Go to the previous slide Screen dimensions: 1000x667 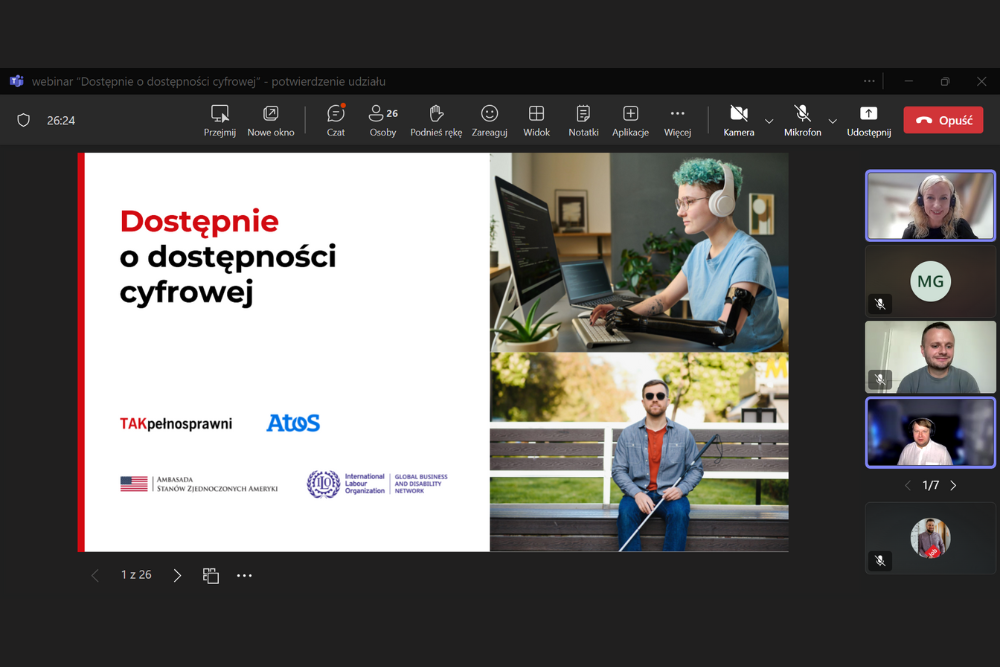click(95, 575)
